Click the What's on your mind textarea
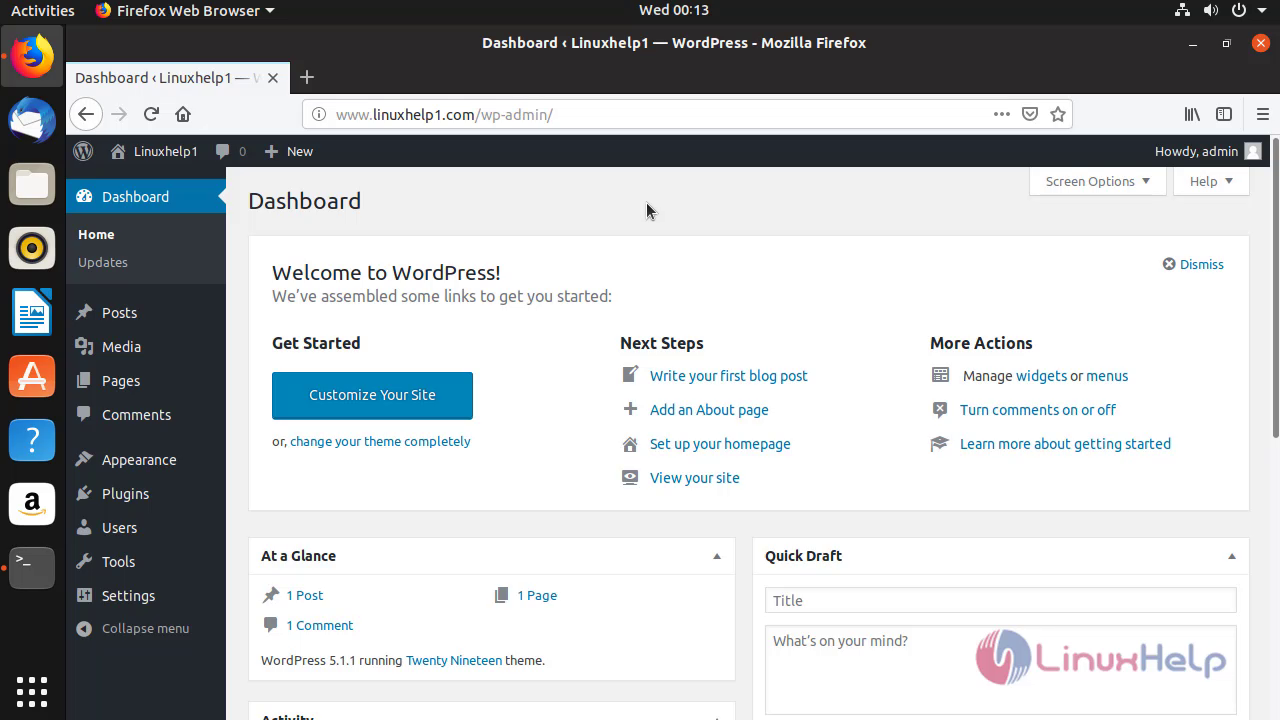The image size is (1280, 720). coord(1001,670)
